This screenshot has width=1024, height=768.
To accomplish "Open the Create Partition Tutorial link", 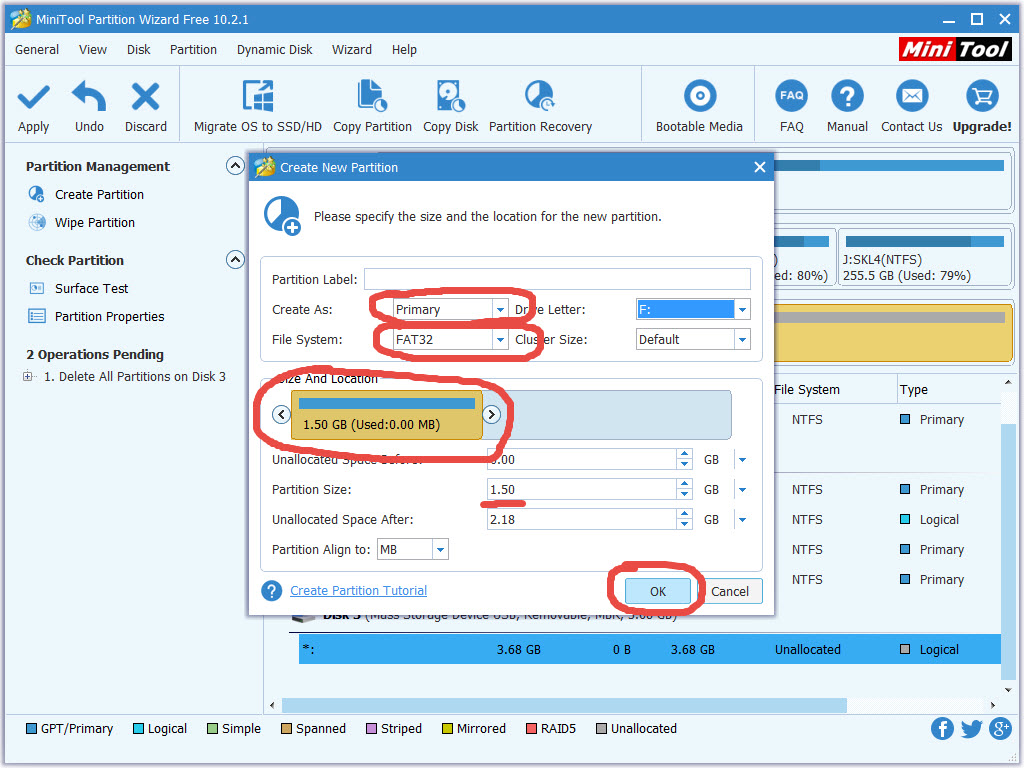I will coord(358,591).
